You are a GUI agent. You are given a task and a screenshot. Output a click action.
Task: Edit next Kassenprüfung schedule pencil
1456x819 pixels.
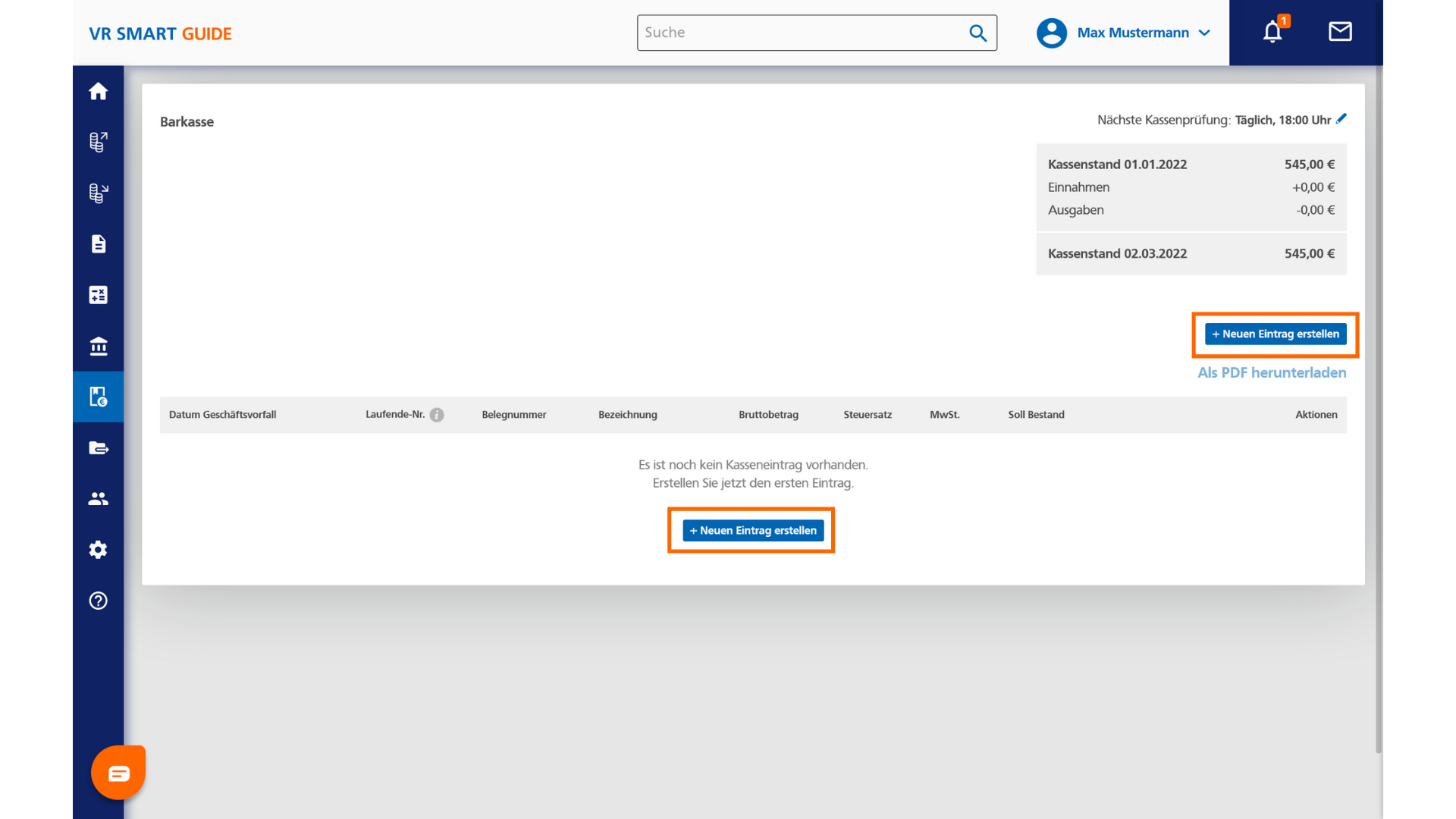tap(1341, 118)
